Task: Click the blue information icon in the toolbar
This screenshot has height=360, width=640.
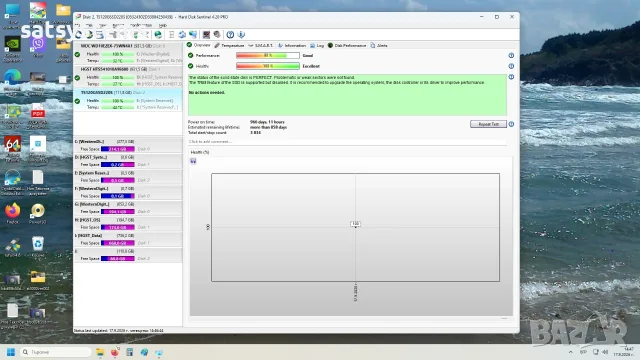Action: click(241, 35)
